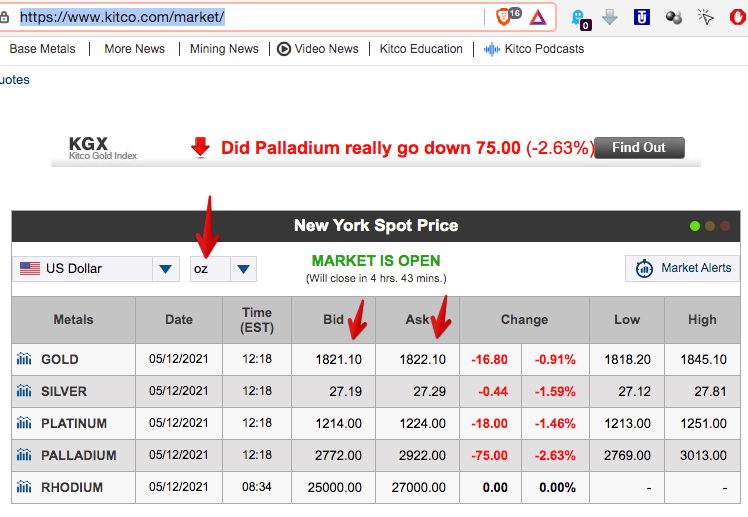Image resolution: width=748 pixels, height=517 pixels.
Task: Select the US Dollar combo box
Action: (96, 269)
